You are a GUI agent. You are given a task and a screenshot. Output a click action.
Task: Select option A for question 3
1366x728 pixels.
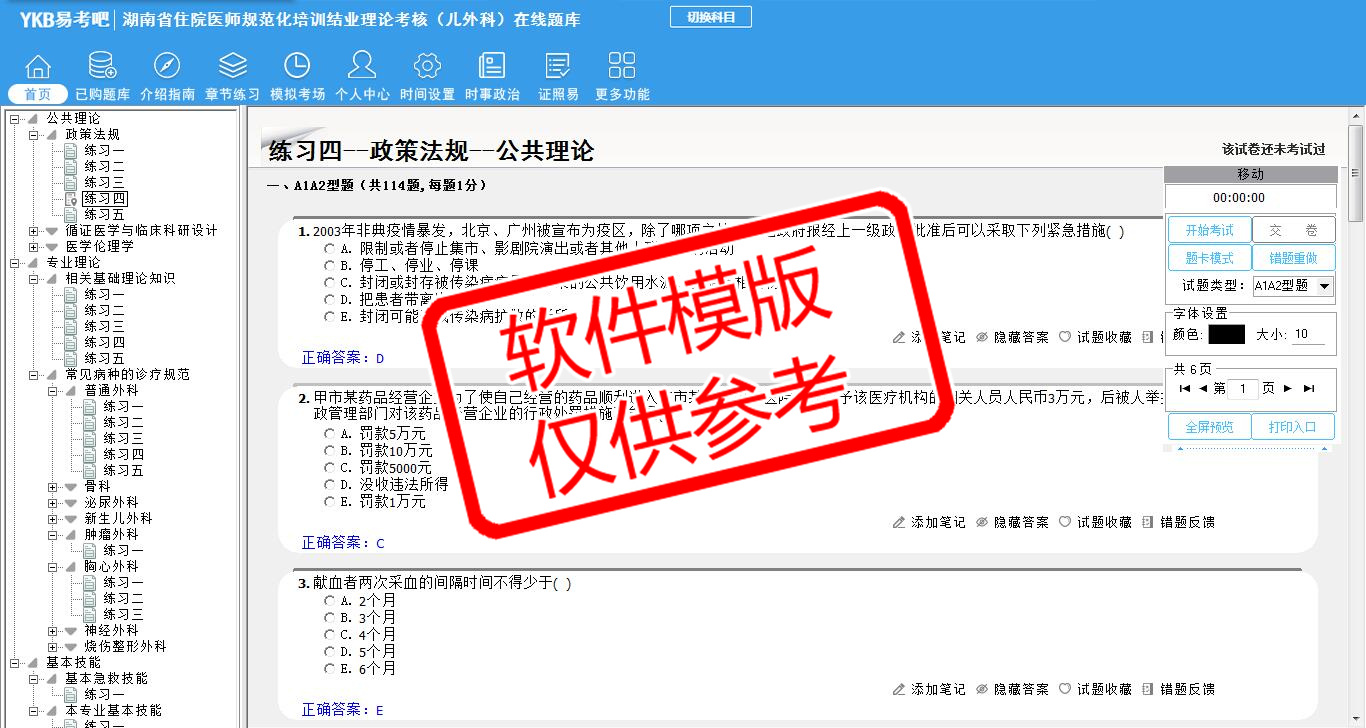[x=329, y=601]
